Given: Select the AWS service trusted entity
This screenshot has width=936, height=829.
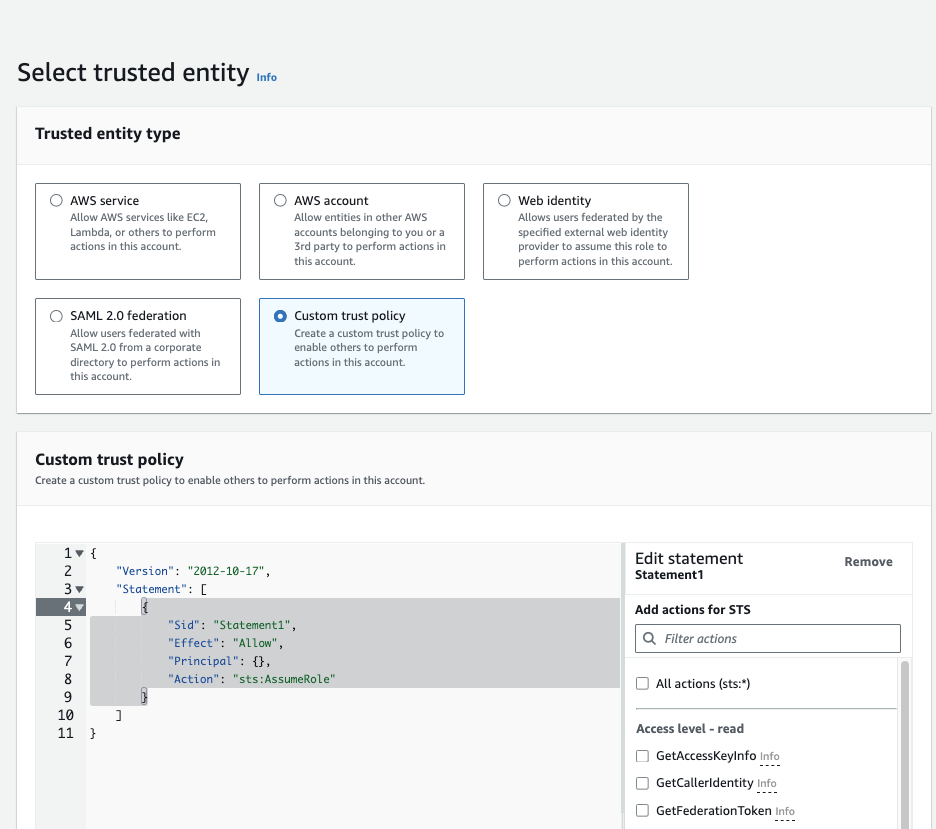Looking at the screenshot, I should 56,200.
